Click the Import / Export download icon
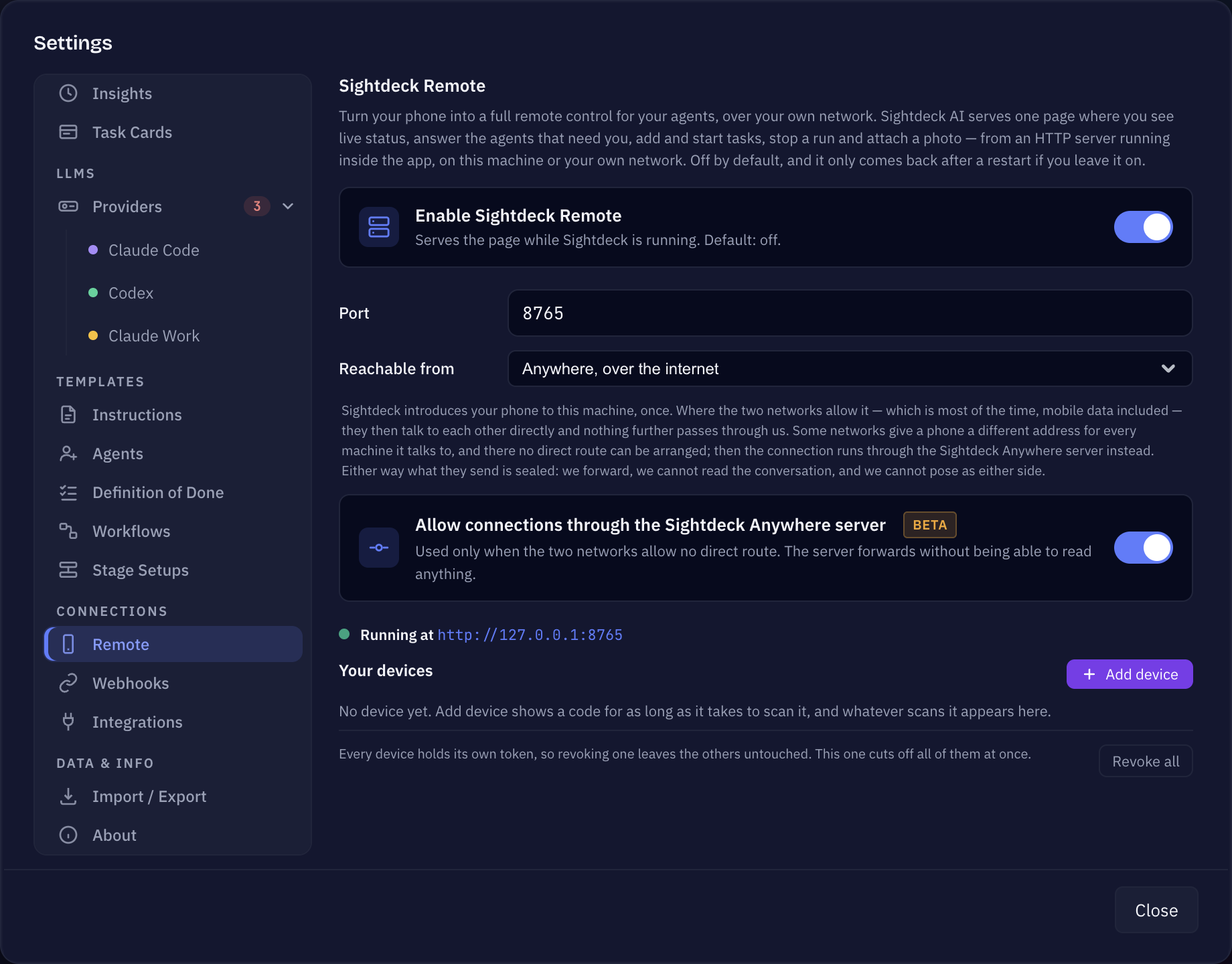1232x964 pixels. [x=68, y=796]
